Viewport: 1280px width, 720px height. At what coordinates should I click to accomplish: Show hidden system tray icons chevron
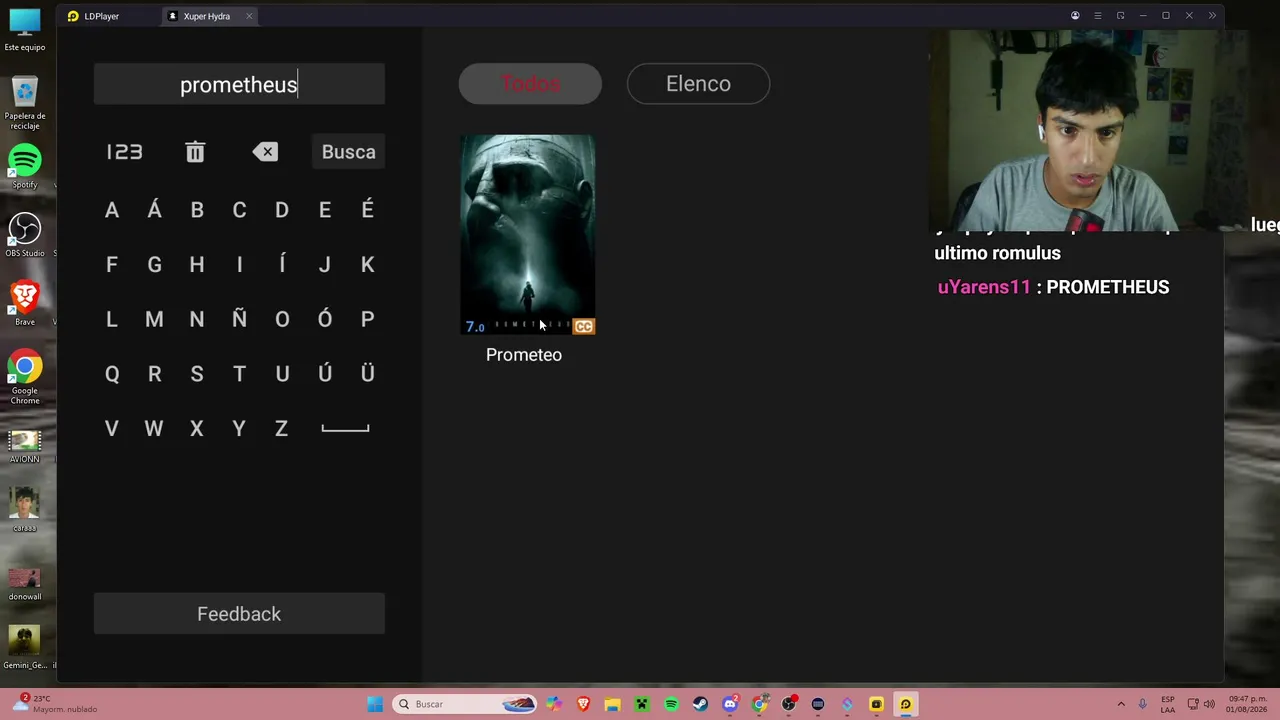point(1121,704)
